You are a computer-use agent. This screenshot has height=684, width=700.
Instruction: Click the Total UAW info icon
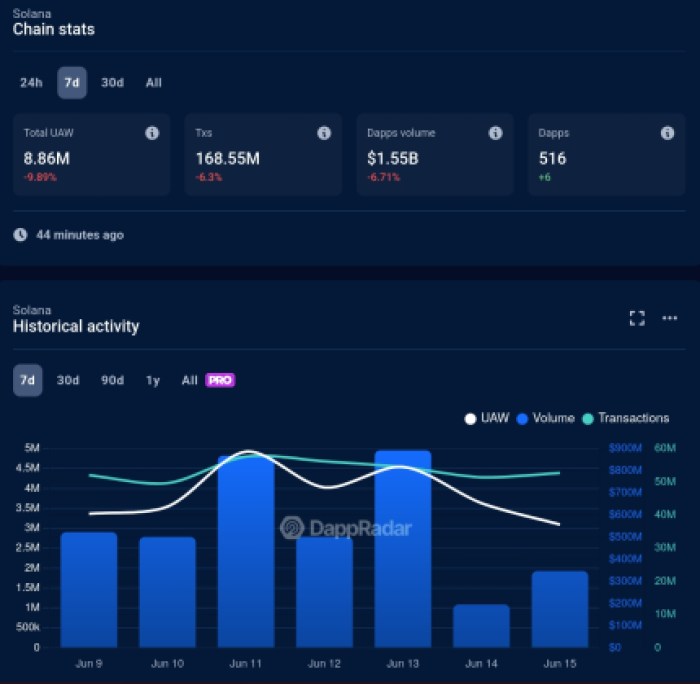152,133
